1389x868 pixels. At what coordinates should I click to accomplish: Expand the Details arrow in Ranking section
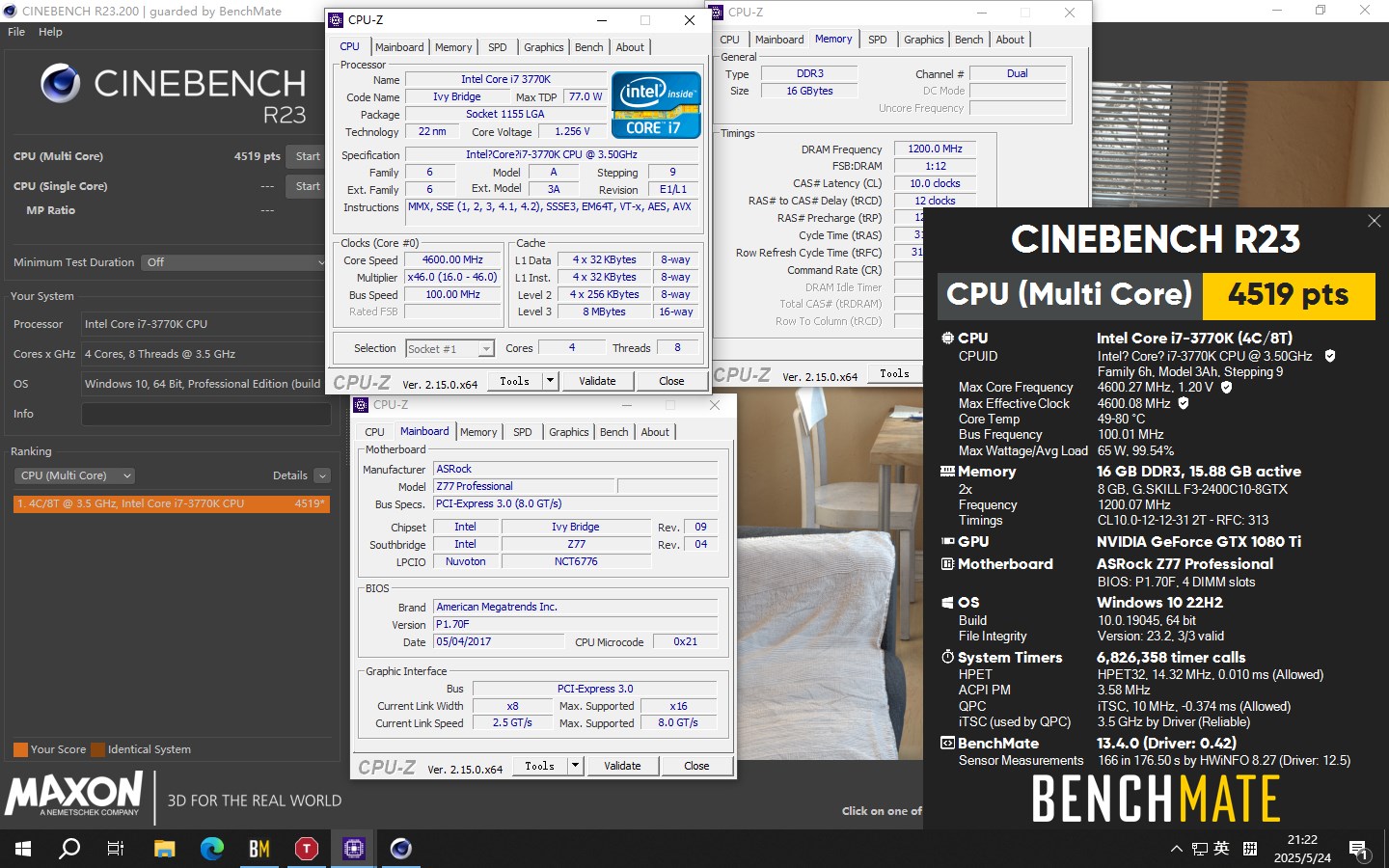(322, 475)
